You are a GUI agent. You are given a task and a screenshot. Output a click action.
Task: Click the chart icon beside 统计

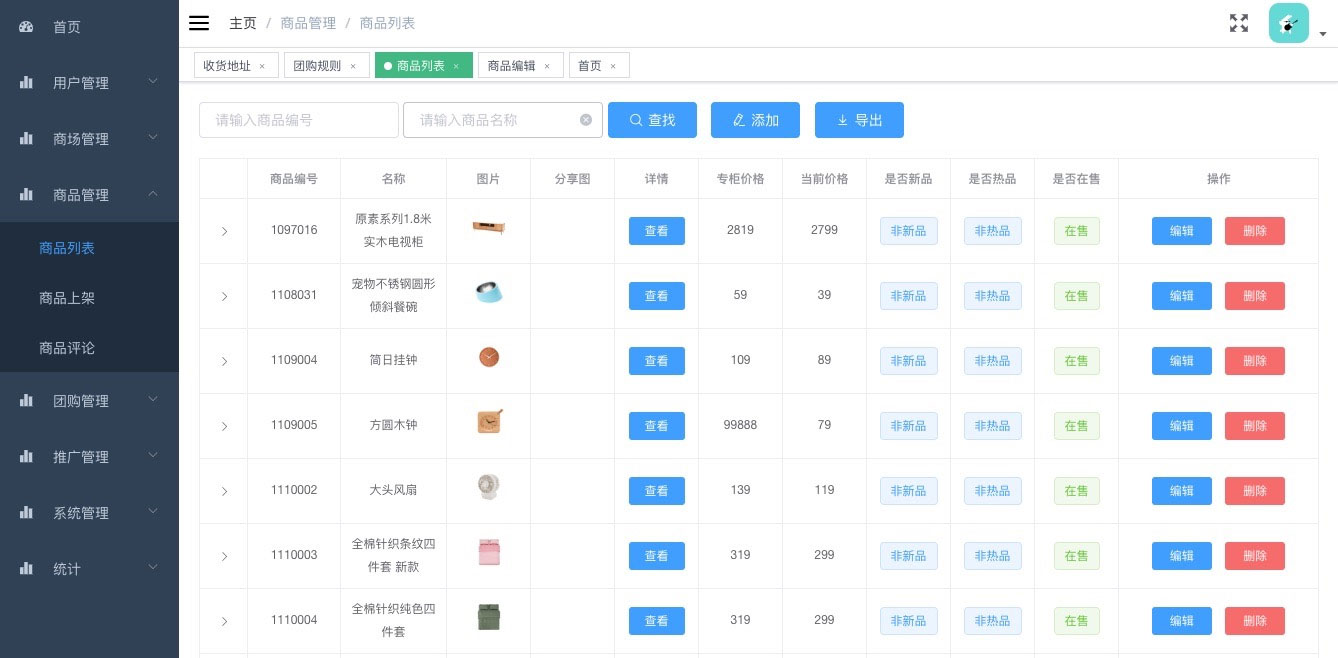(27, 569)
